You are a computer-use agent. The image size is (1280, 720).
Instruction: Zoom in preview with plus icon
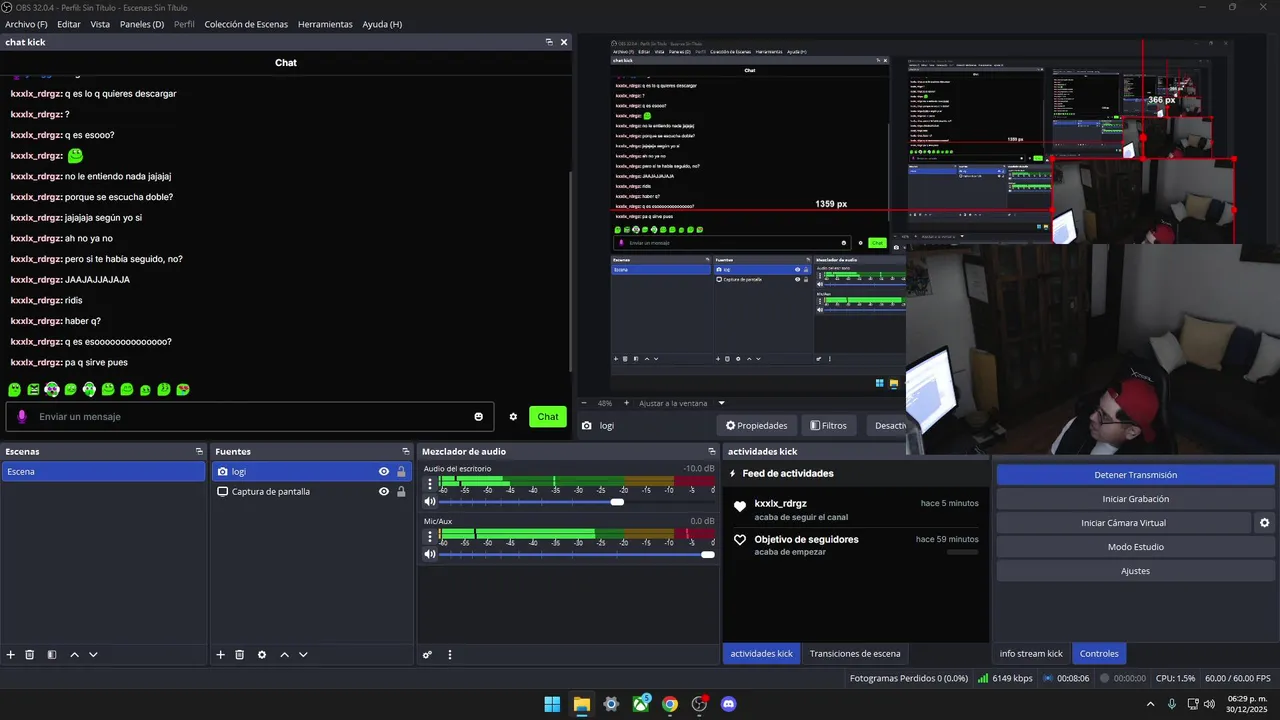click(x=626, y=403)
